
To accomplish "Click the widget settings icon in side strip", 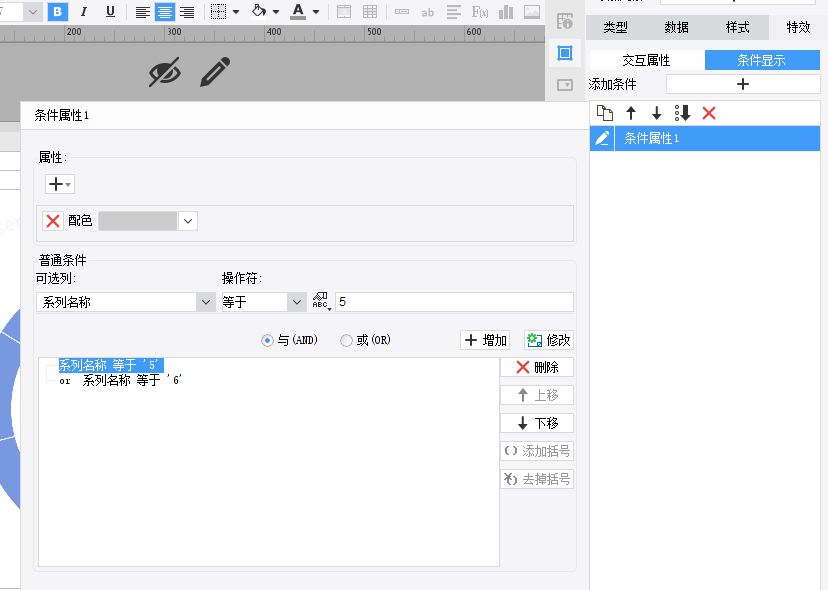I will pos(565,21).
